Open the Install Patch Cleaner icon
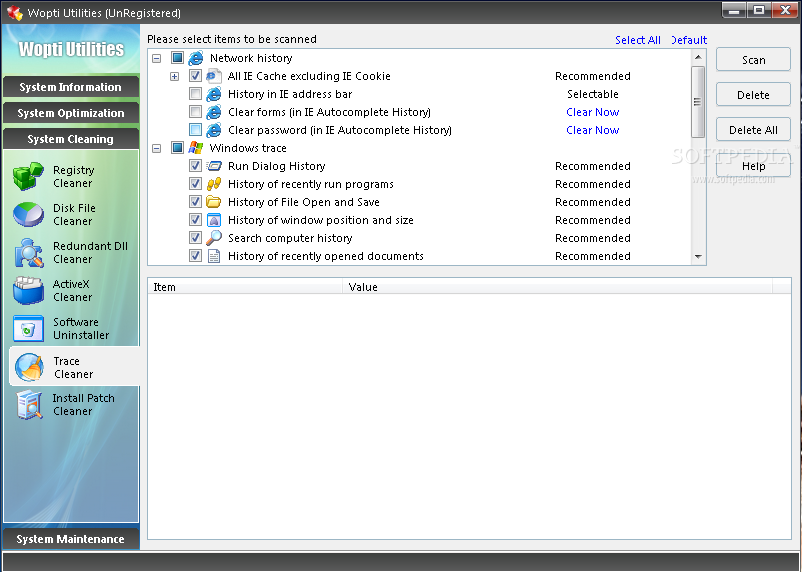The height and width of the screenshot is (572, 802). pyautogui.click(x=29, y=405)
